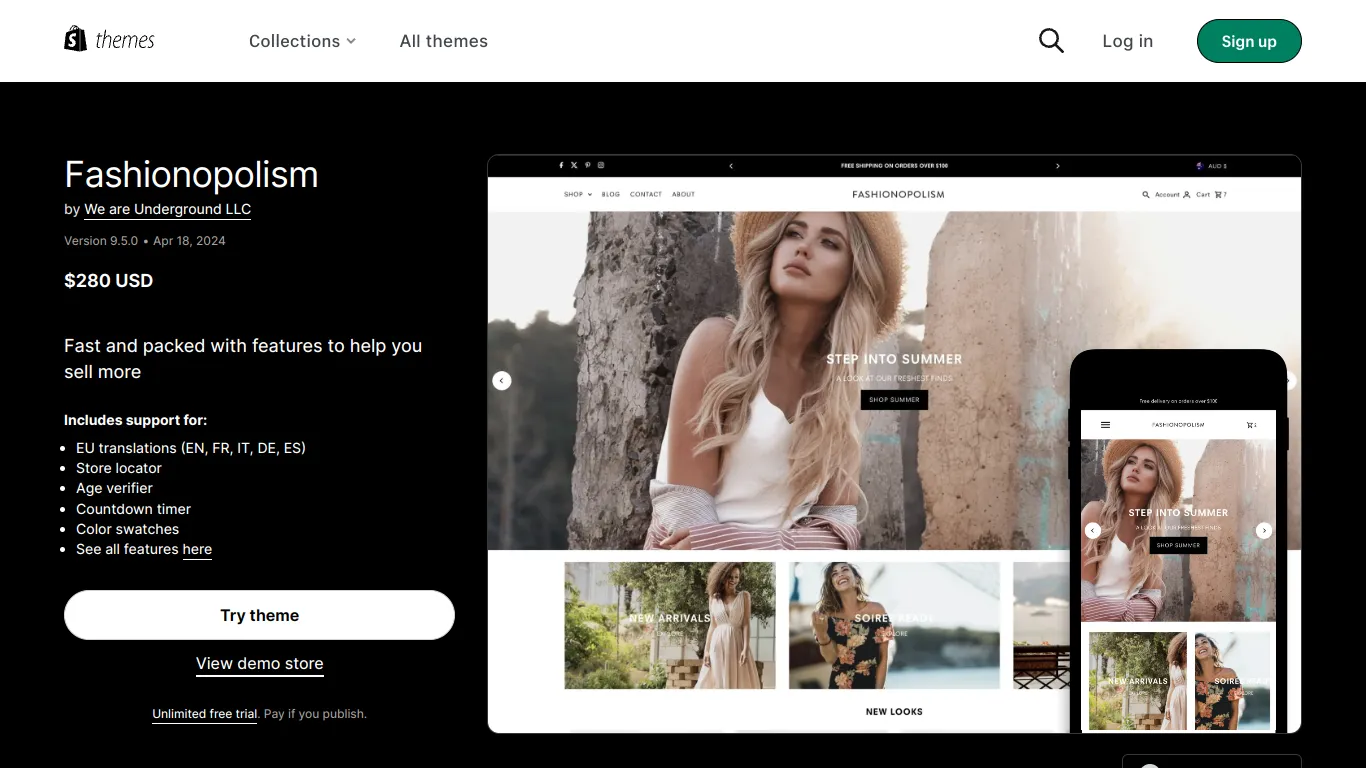This screenshot has width=1366, height=768.
Task: Click SHOP SUMMER button in mobile preview
Action: pyautogui.click(x=1178, y=545)
